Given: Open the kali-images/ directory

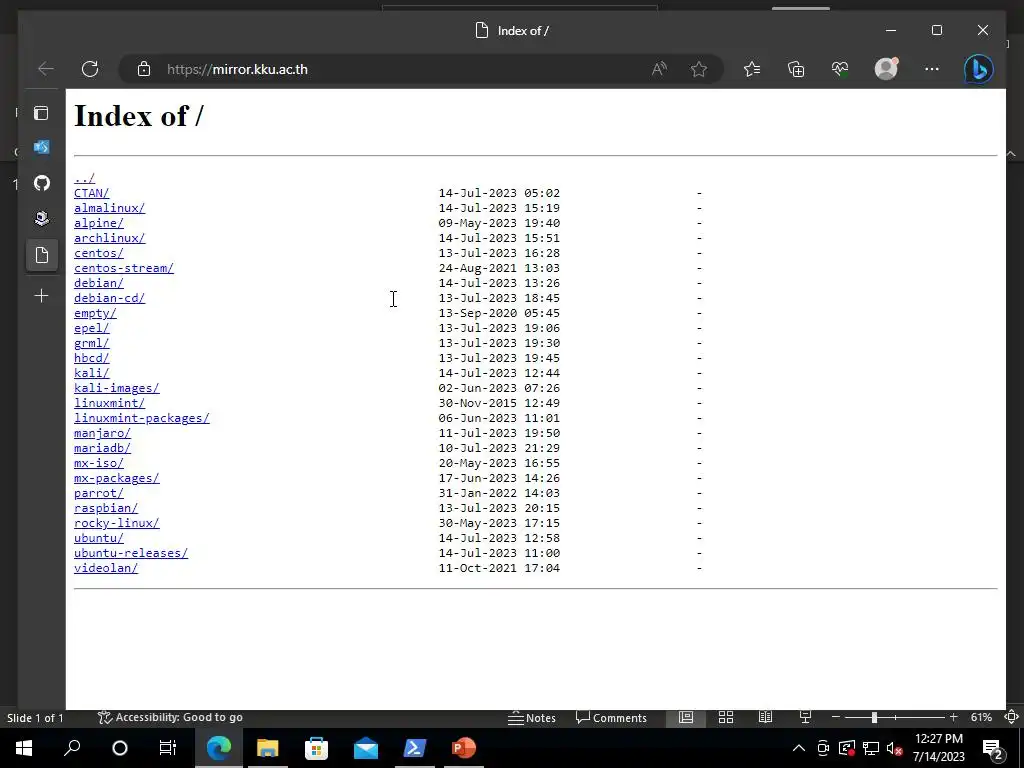Looking at the screenshot, I should [x=116, y=388].
